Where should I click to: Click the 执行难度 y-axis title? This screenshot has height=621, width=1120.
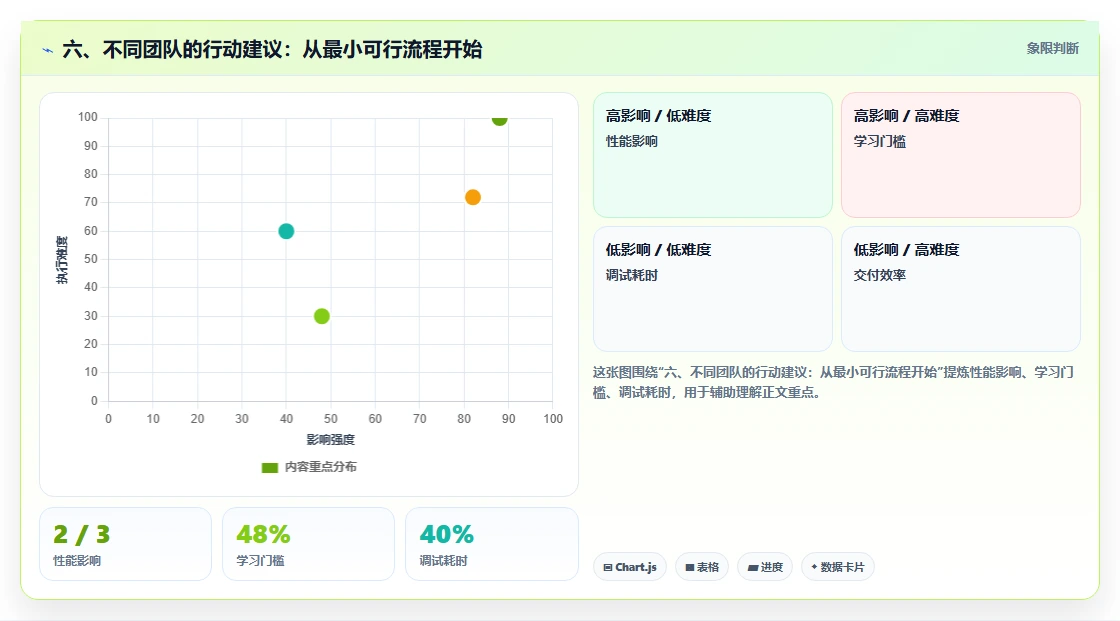point(62,259)
